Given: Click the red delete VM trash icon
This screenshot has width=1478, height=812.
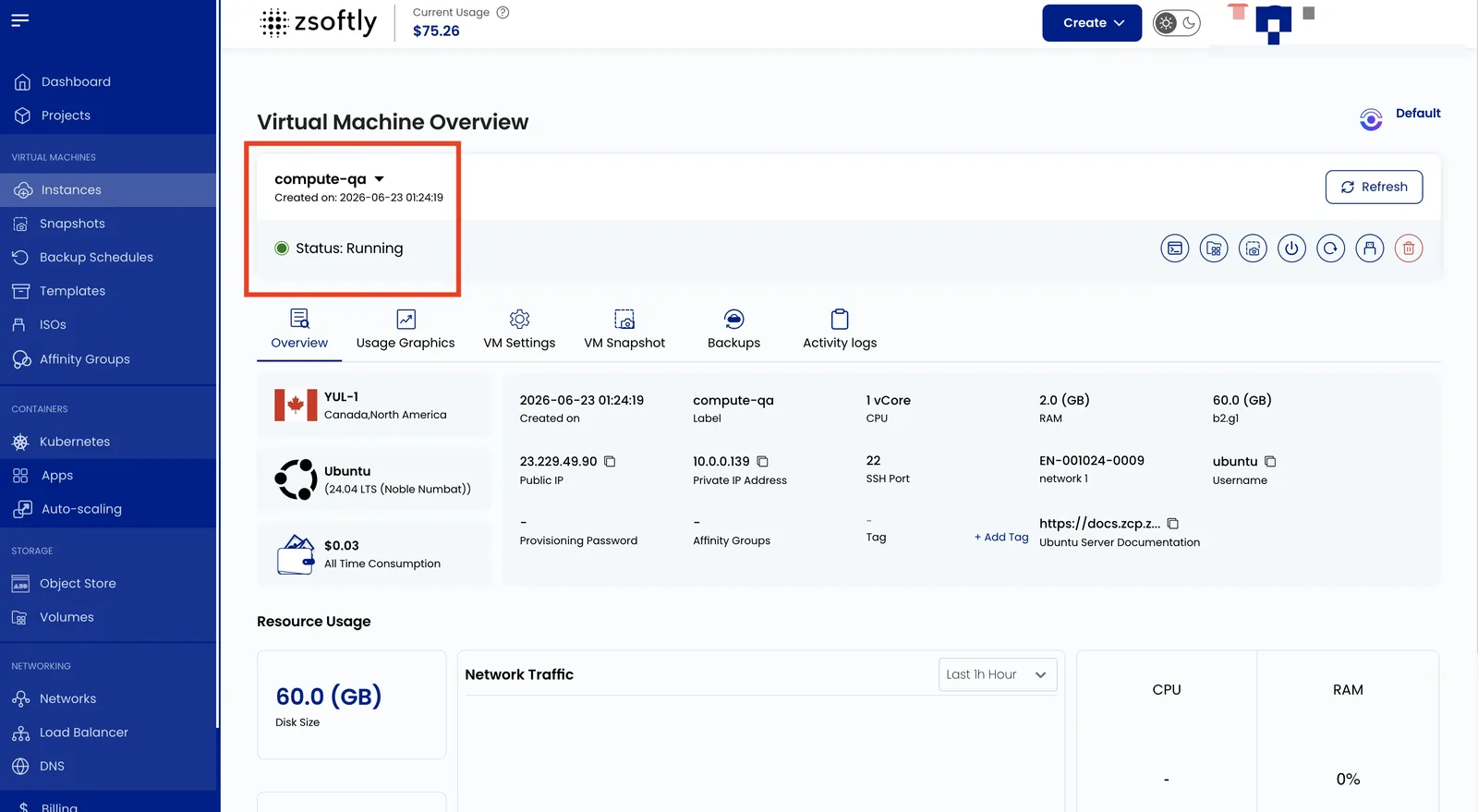Looking at the screenshot, I should pos(1409,248).
